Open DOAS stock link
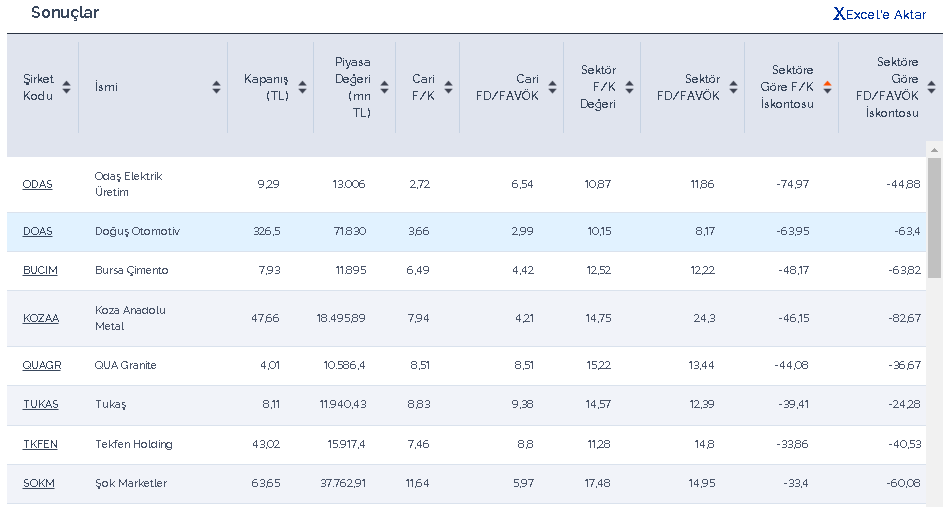Screen dimensions: 949x507 pyautogui.click(x=37, y=232)
